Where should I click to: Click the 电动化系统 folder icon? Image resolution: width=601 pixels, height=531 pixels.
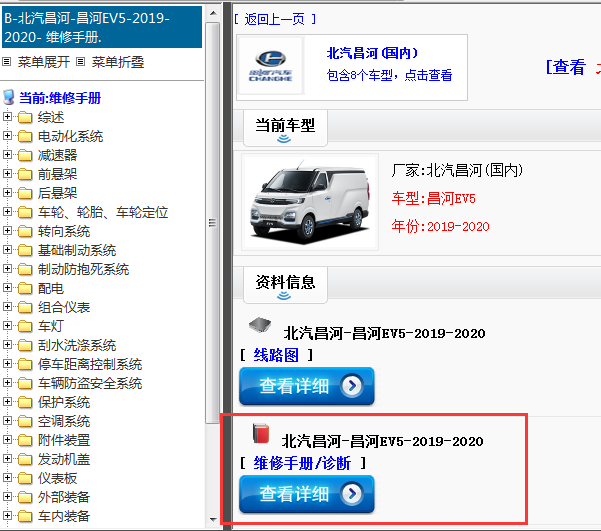(25, 136)
